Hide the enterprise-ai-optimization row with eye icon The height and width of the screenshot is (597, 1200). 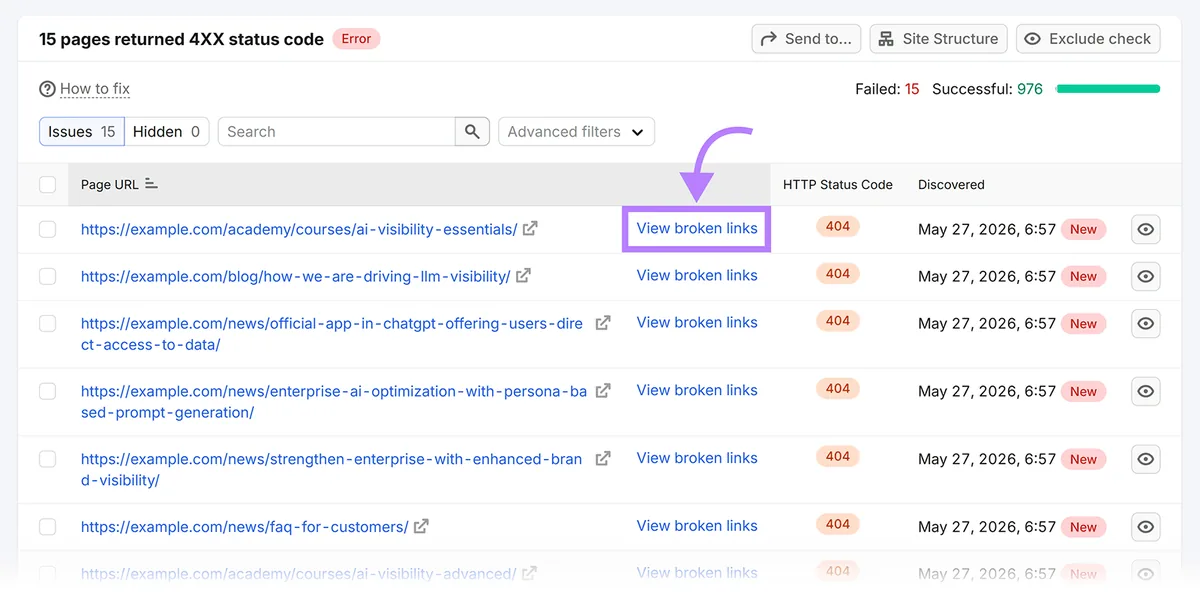point(1146,392)
